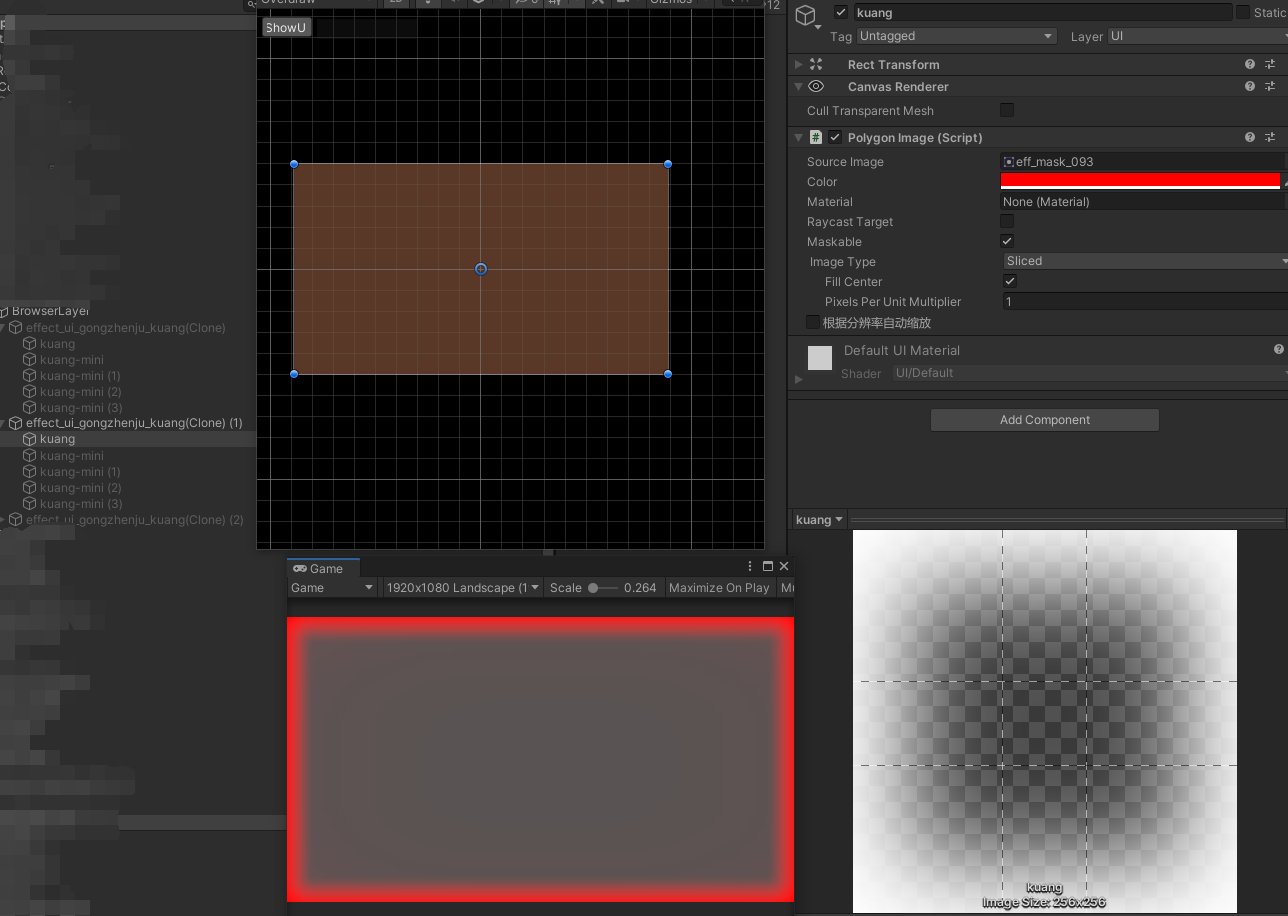Click the Add Component button

pyautogui.click(x=1044, y=420)
